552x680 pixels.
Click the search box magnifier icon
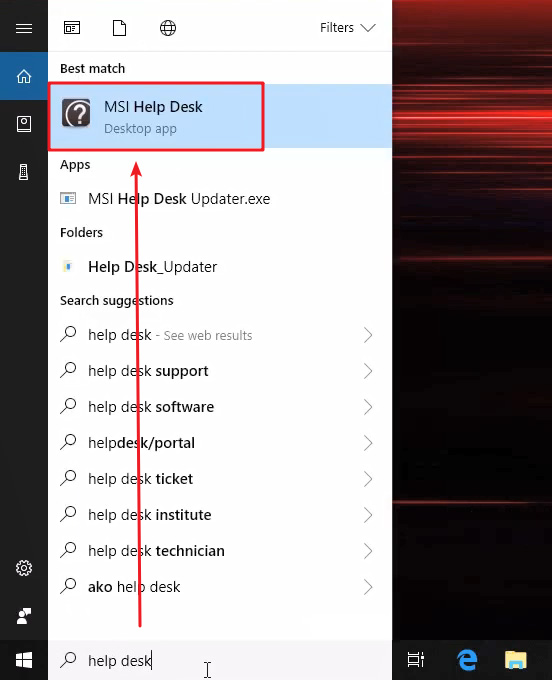(68, 659)
